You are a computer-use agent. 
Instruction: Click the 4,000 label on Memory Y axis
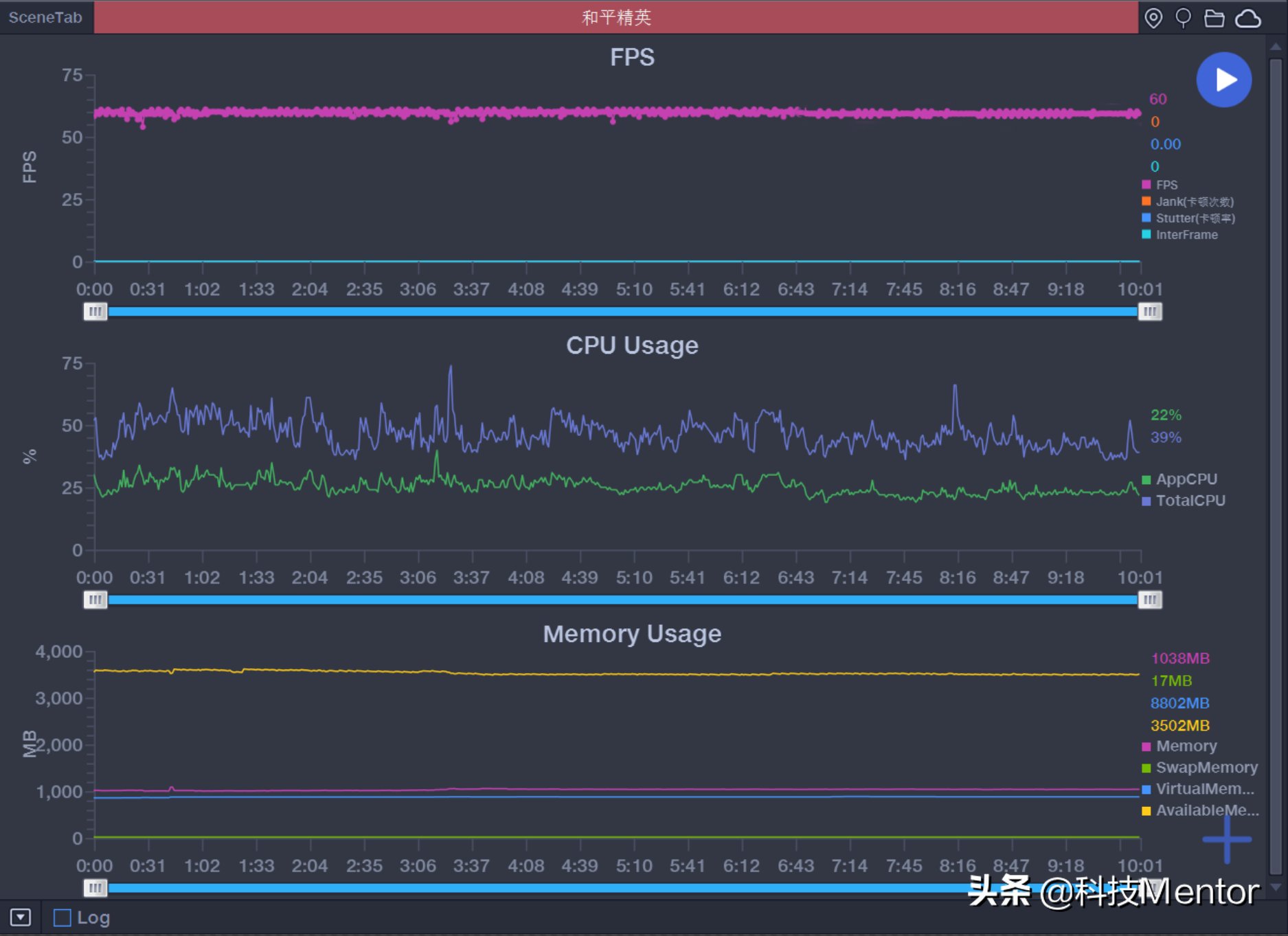(x=59, y=652)
